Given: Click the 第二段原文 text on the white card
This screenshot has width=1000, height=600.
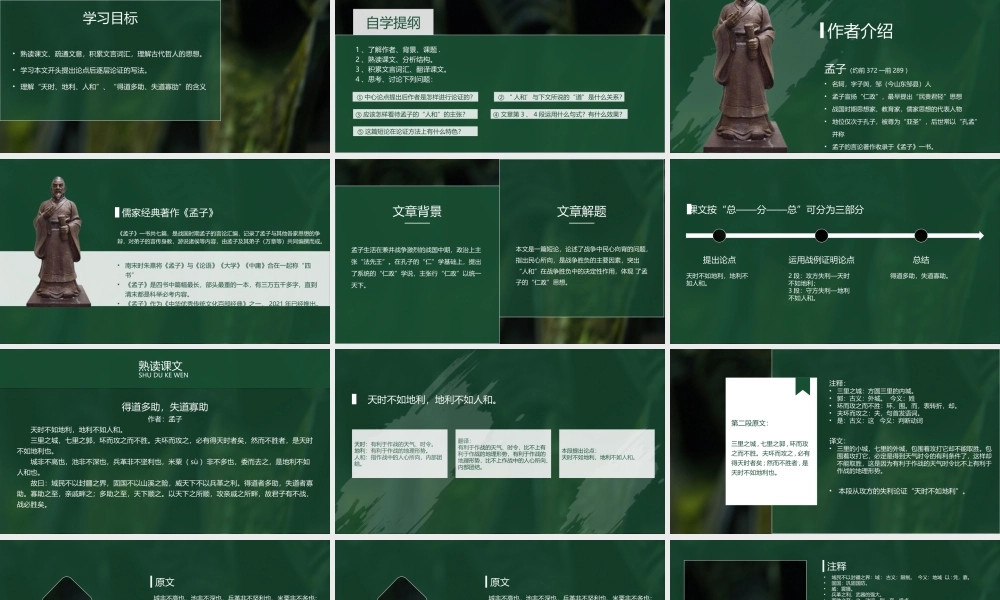Looking at the screenshot, I should point(749,423).
